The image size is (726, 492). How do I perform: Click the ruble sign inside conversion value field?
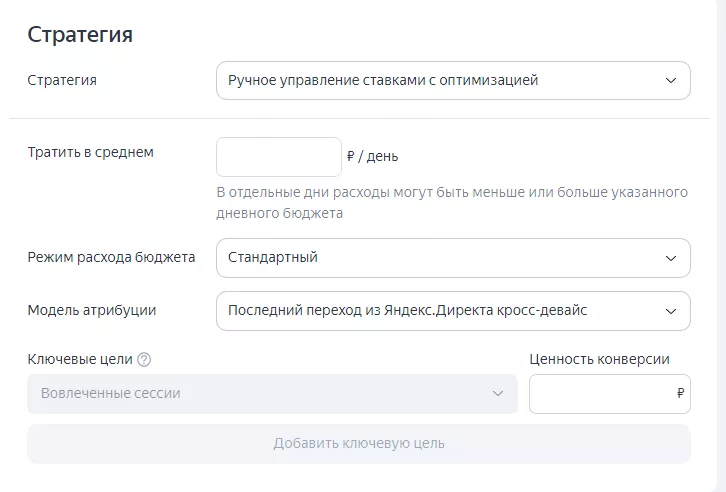tap(680, 394)
